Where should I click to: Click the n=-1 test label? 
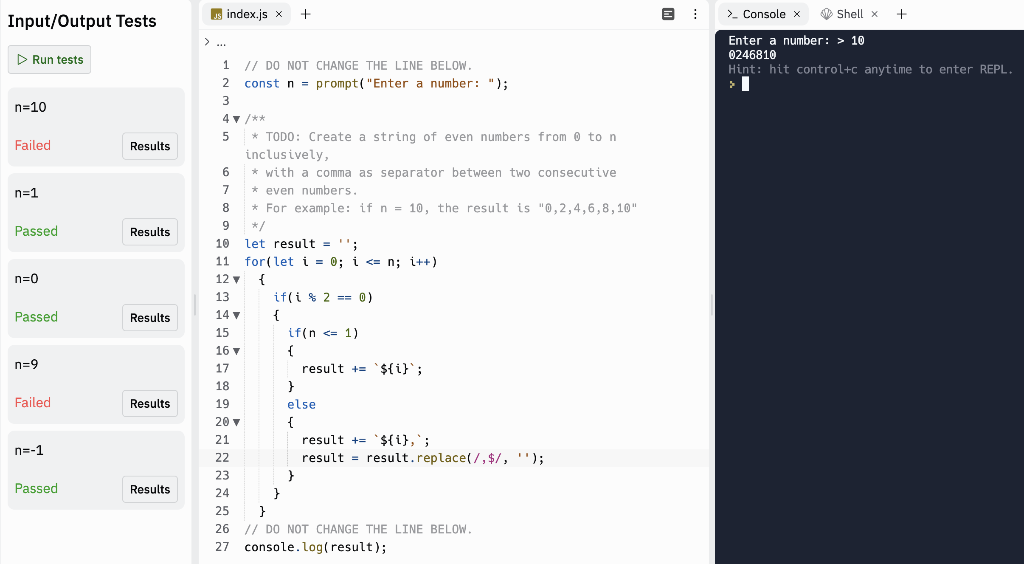[x=29, y=450]
